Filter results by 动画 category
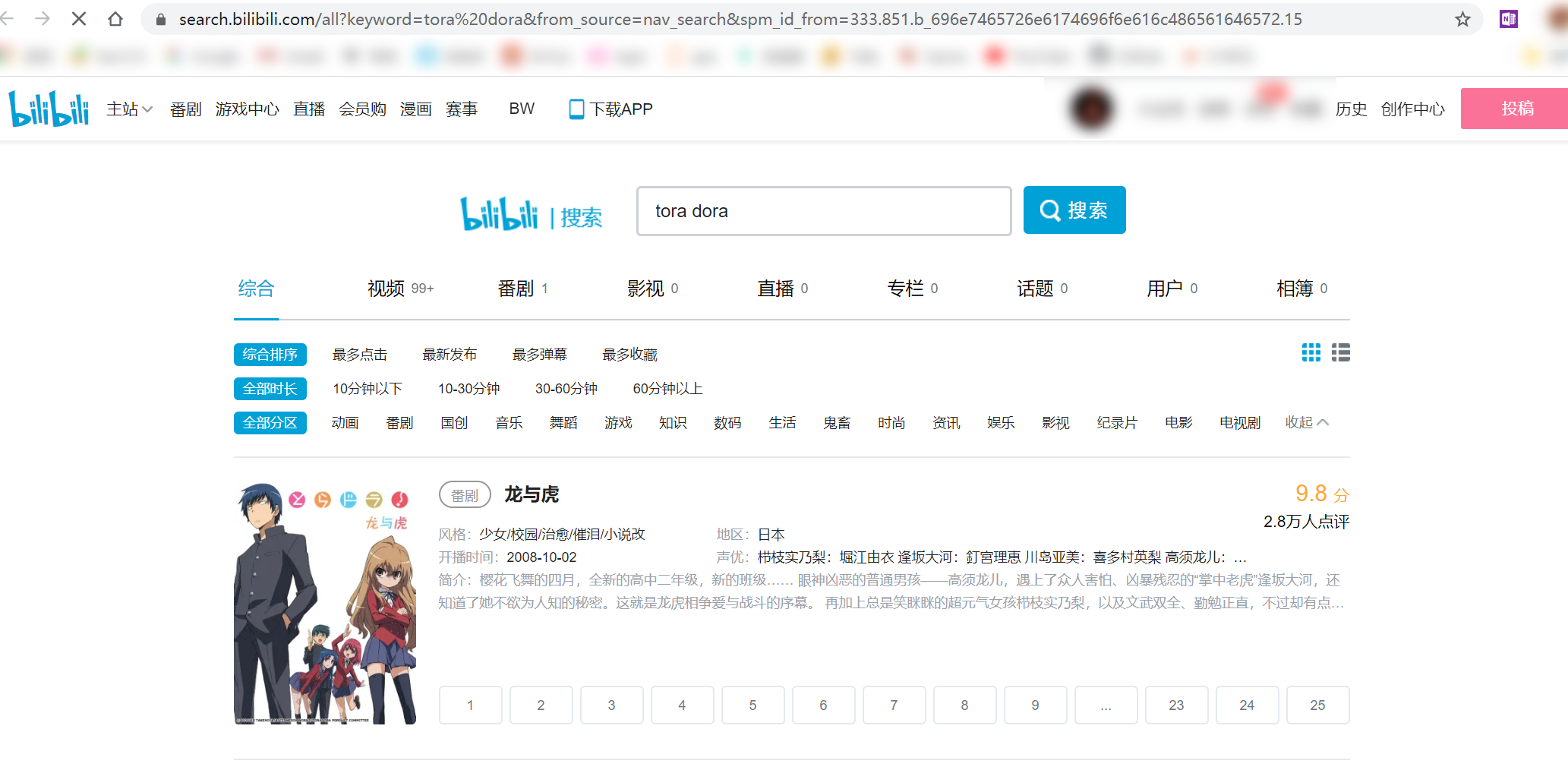The width and height of the screenshot is (1568, 770). click(345, 423)
